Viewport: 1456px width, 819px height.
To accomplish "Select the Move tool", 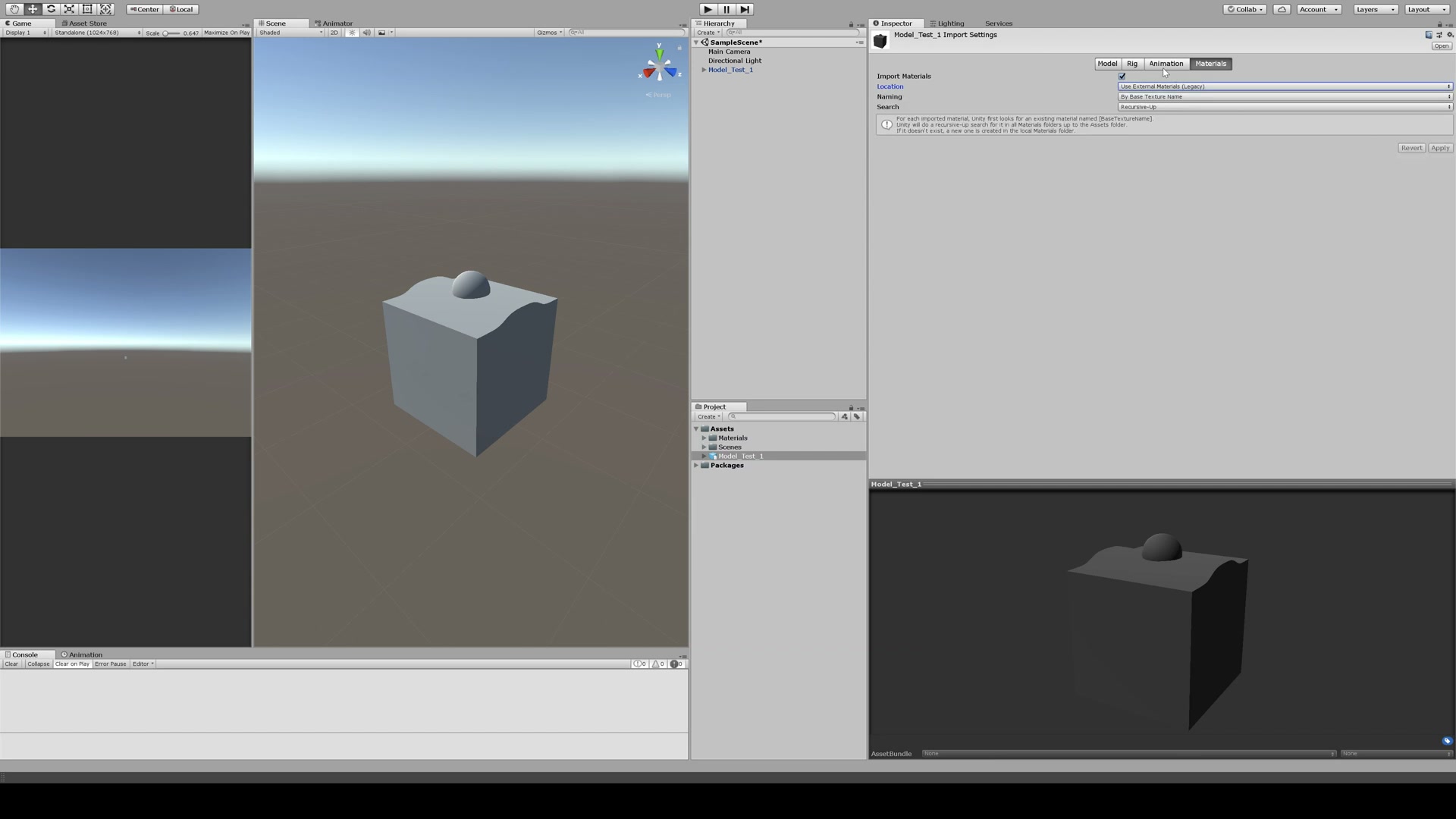I will pos(33,9).
